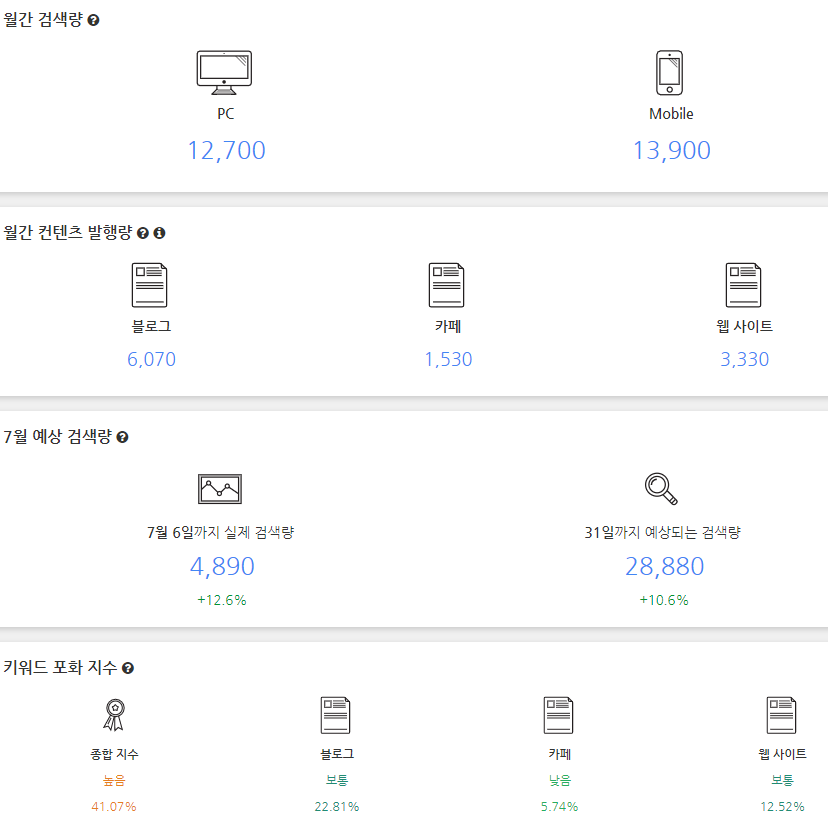Click 블로그 document icon in 포화 지수 section

point(335,715)
